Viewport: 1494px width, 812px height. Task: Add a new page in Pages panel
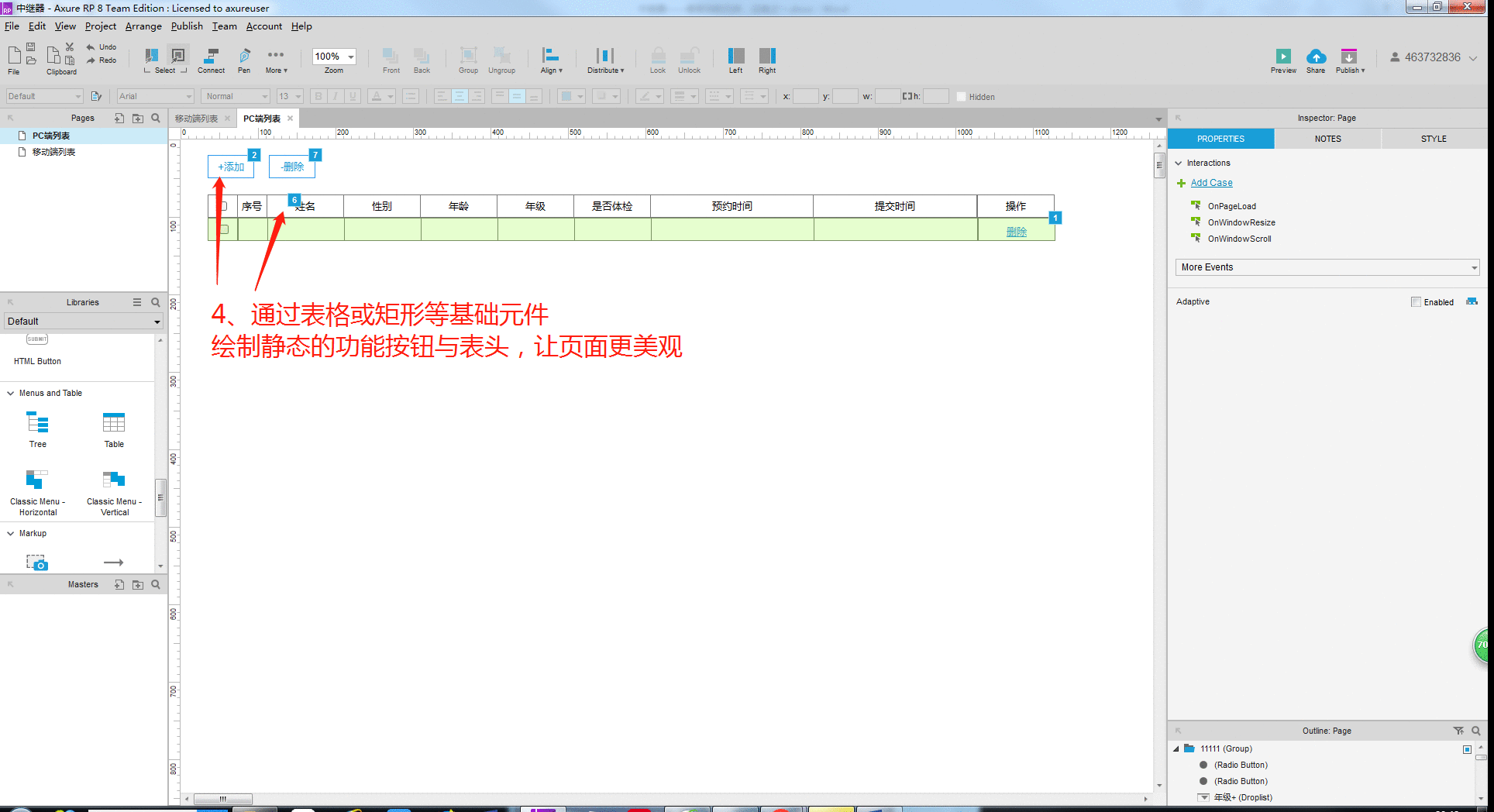point(119,118)
